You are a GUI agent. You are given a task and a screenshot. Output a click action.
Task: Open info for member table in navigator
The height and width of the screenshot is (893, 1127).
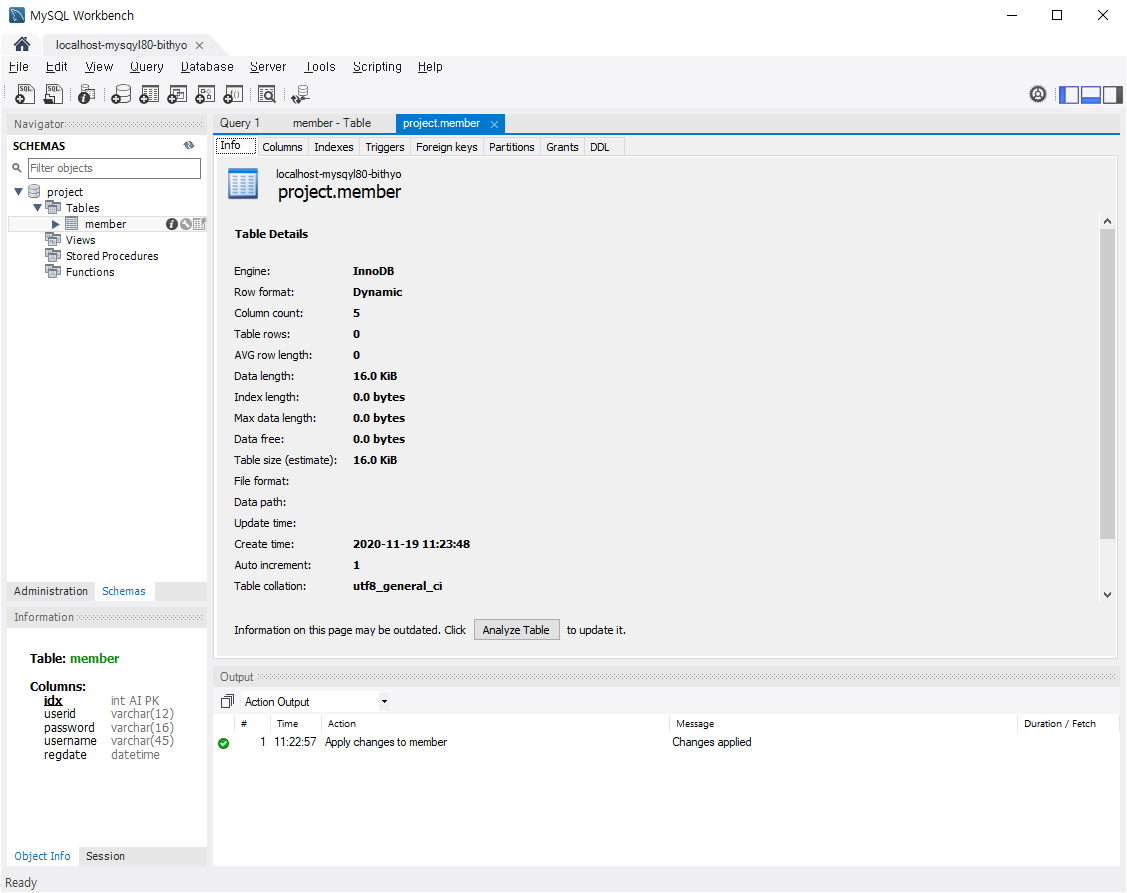click(x=172, y=224)
